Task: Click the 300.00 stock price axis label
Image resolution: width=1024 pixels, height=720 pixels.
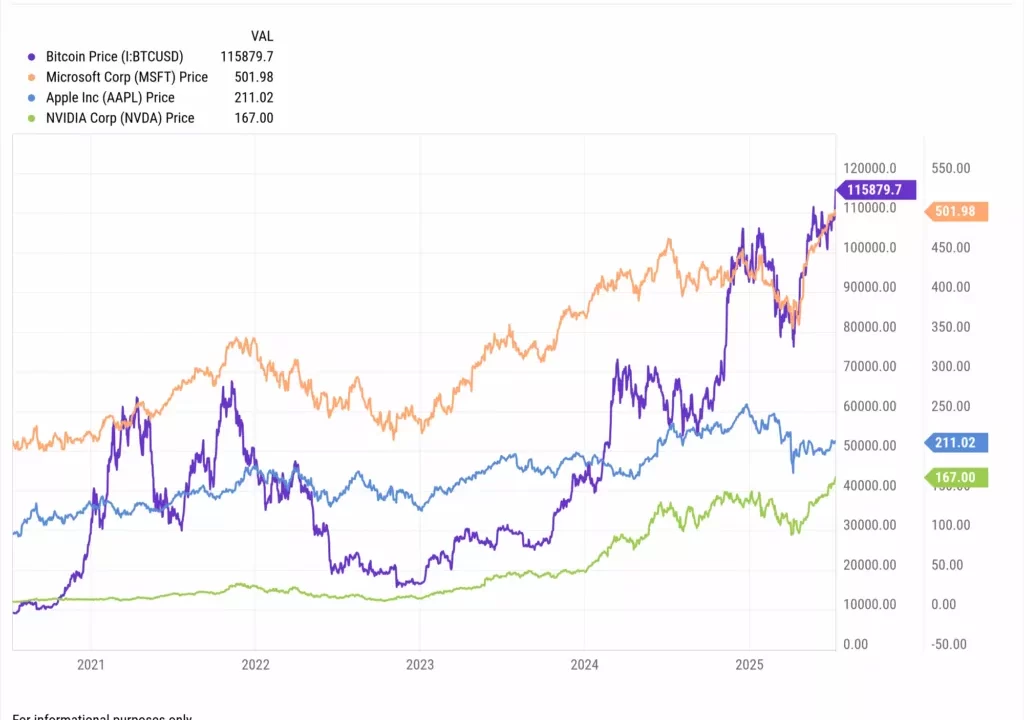Action: coord(950,366)
